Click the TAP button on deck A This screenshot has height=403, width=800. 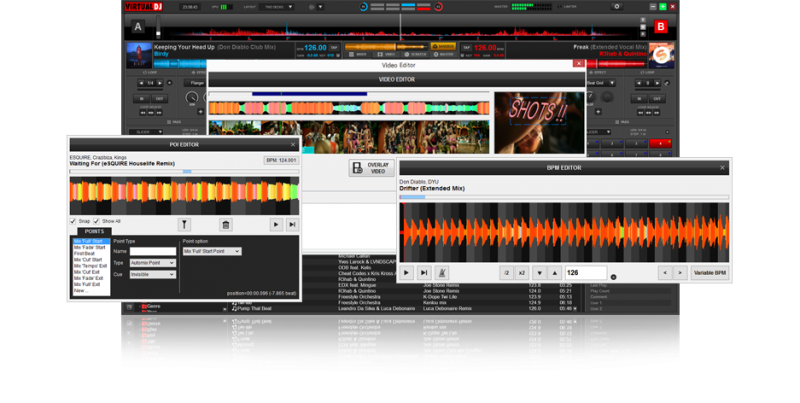click(x=334, y=47)
